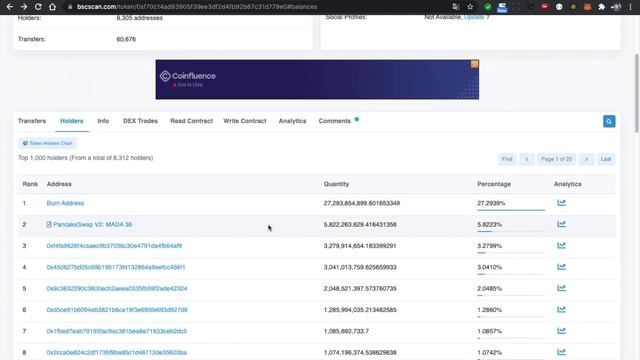Click quantity 1,085,692,733.7
The height and width of the screenshot is (360, 640).
pos(346,331)
